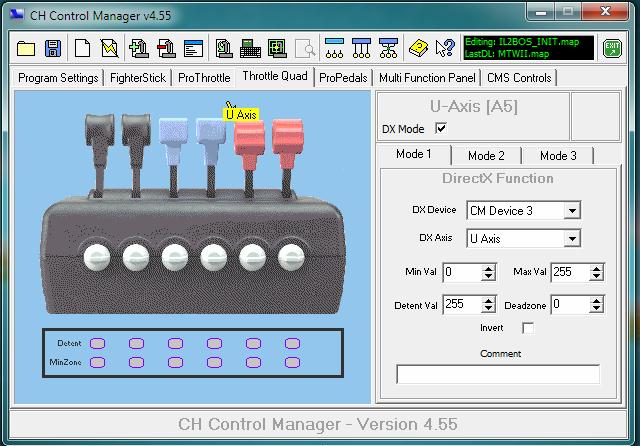Select the right blue lever labeled U Axis
This screenshot has width=640, height=446.
coord(211,157)
